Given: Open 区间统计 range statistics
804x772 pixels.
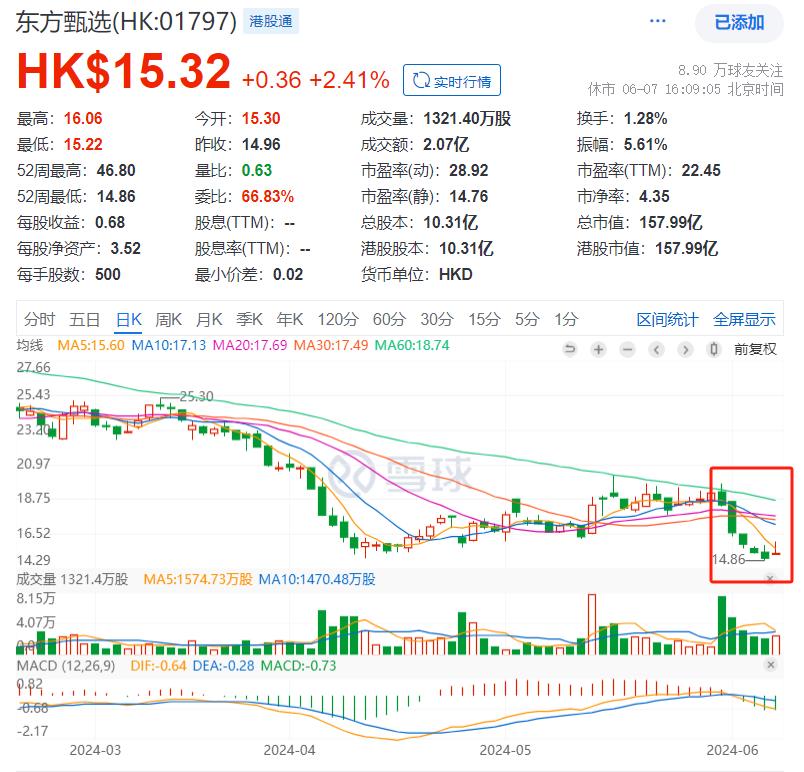Looking at the screenshot, I should 668,320.
